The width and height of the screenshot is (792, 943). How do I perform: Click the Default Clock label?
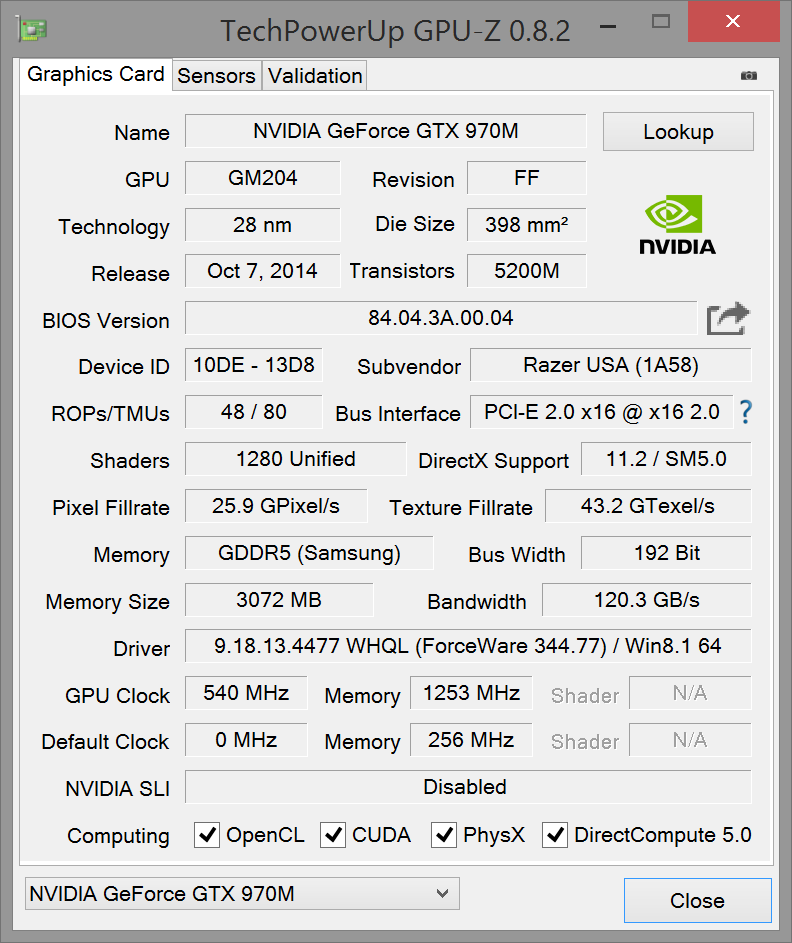(x=105, y=742)
